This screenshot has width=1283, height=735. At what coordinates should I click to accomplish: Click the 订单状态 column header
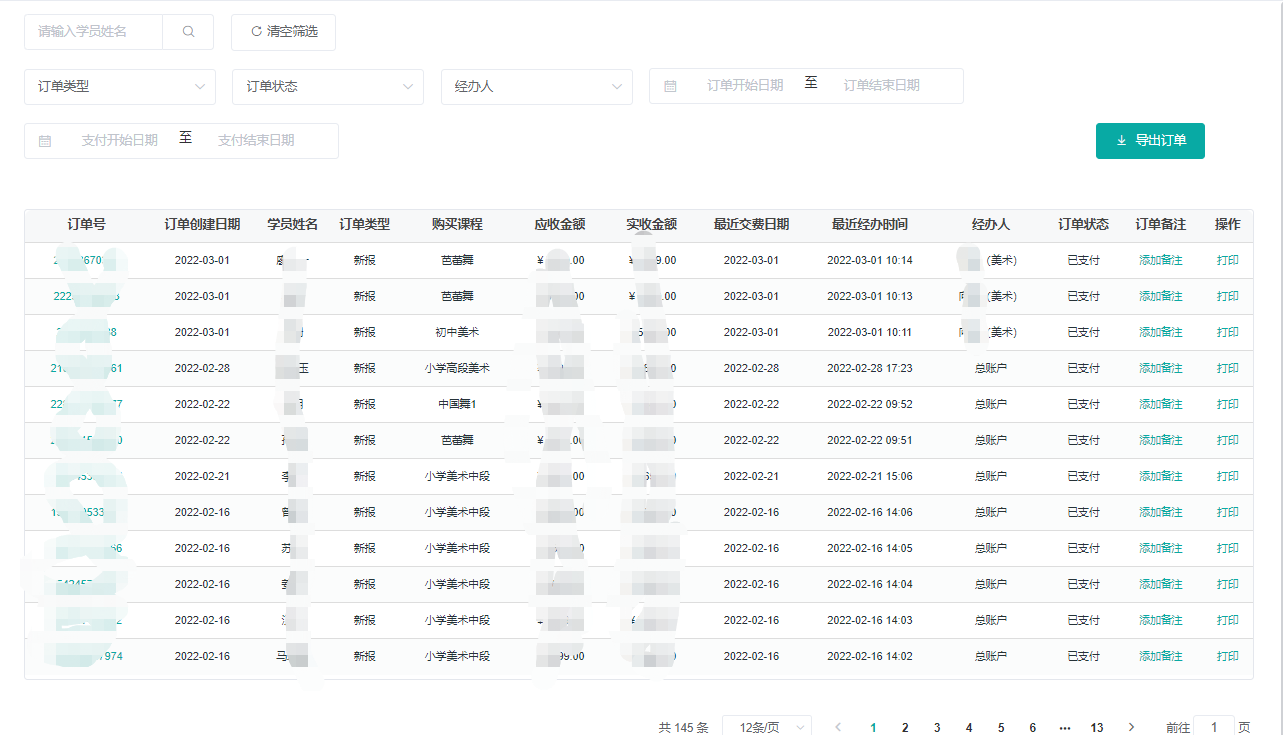(x=1083, y=225)
